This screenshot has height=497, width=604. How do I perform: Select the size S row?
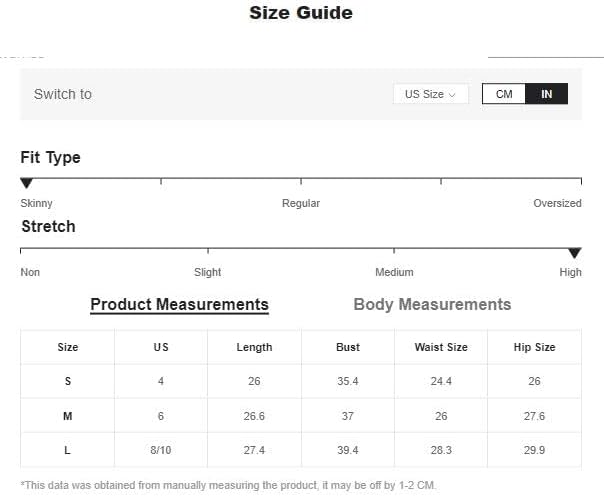(301, 381)
